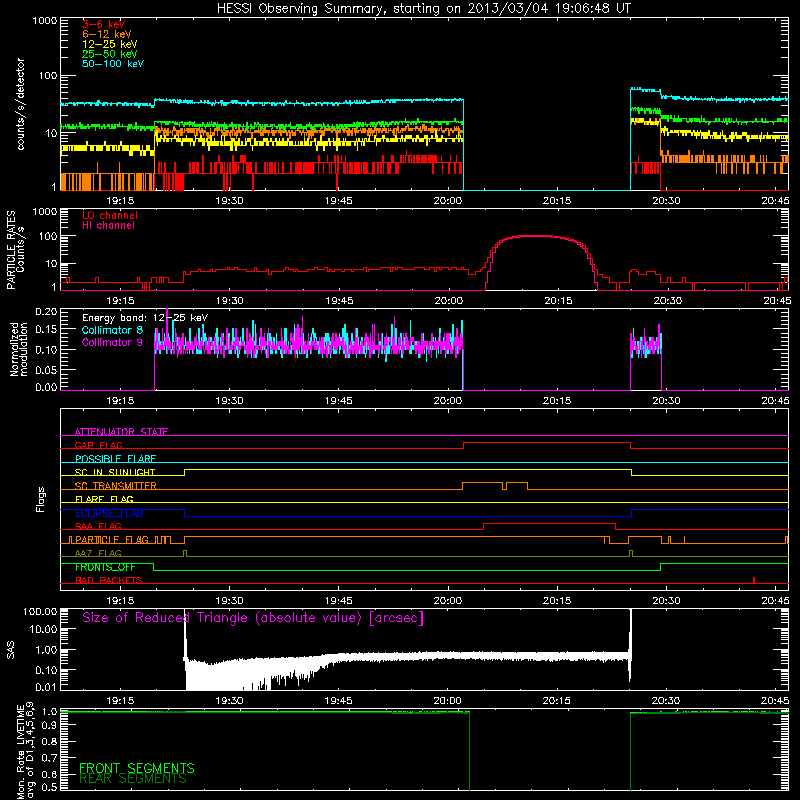Click the 'counts/s/detector' axis label
Screen dimensions: 800x800
point(20,104)
